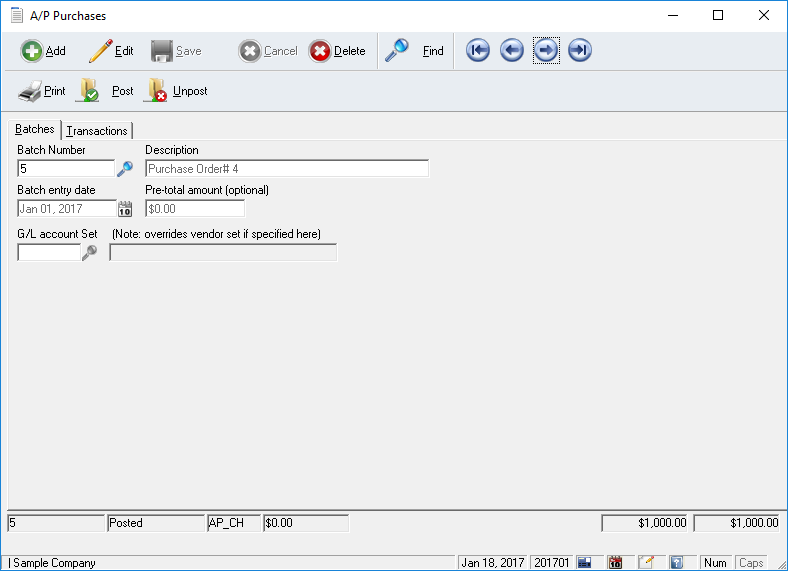The image size is (788, 571).
Task: Click the G/L account Set field
Action: click(x=48, y=253)
